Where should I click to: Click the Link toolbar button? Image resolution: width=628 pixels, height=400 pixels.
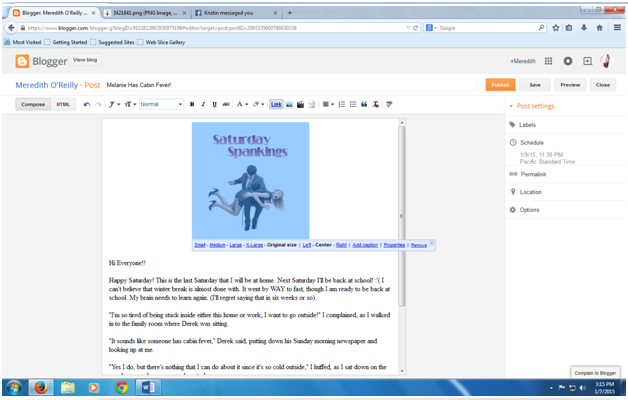coord(276,105)
